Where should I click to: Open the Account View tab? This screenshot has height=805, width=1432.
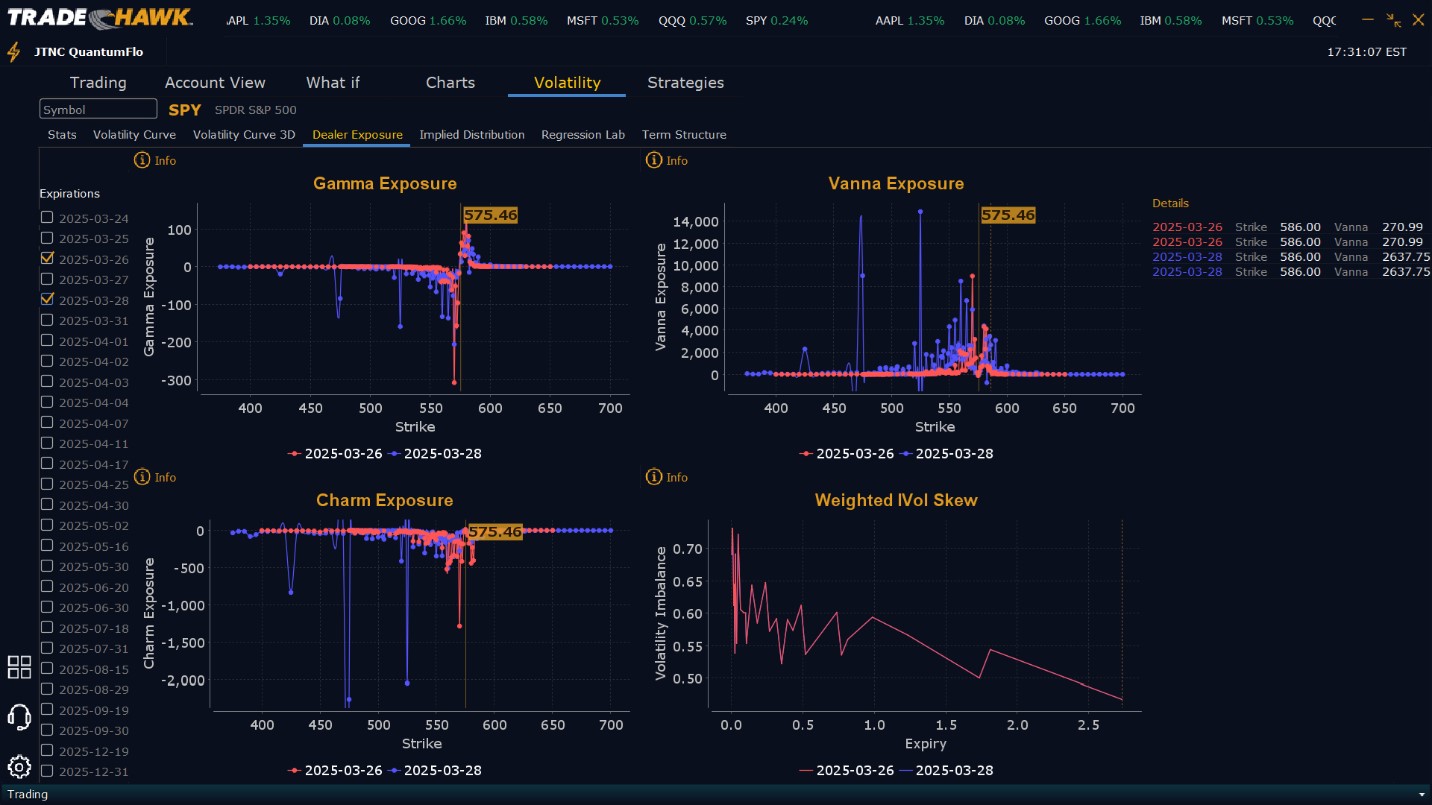215,83
